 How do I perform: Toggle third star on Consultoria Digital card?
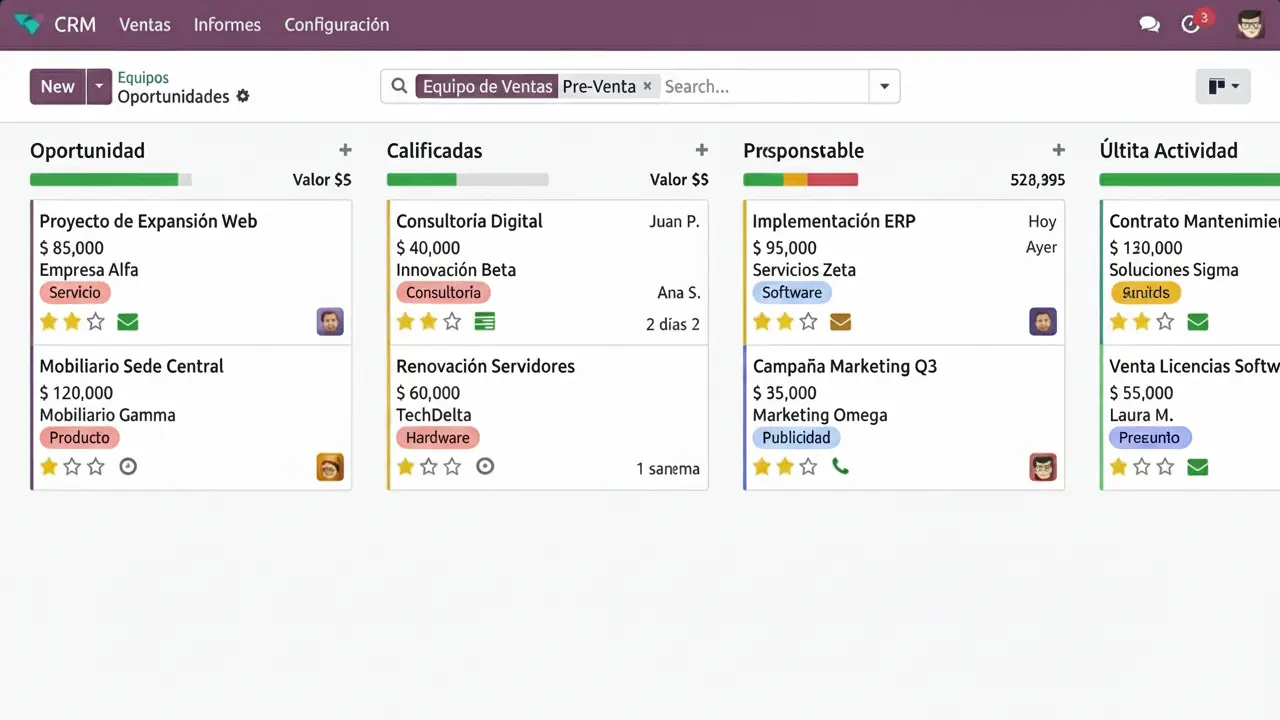452,322
